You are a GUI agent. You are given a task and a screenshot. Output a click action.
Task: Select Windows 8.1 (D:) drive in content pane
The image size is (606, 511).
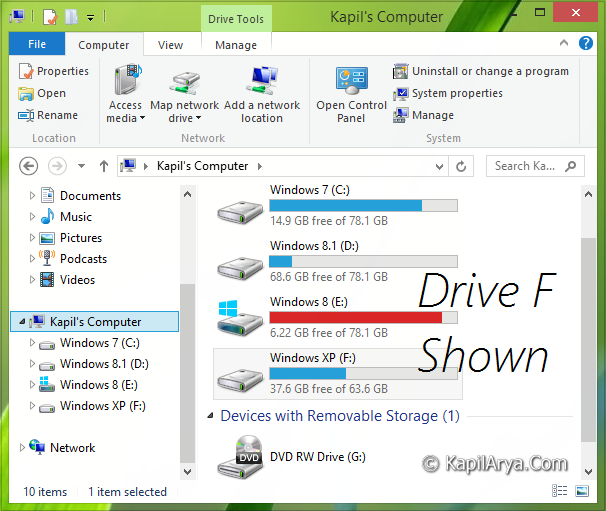point(337,262)
